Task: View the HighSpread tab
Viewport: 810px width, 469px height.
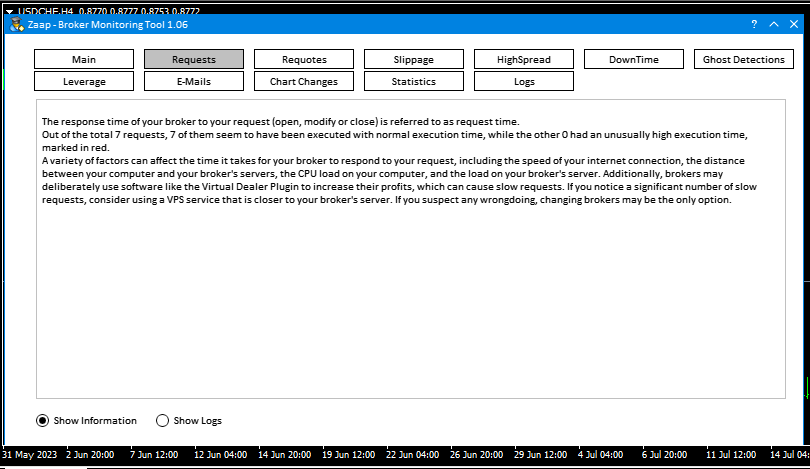Action: pyautogui.click(x=524, y=59)
